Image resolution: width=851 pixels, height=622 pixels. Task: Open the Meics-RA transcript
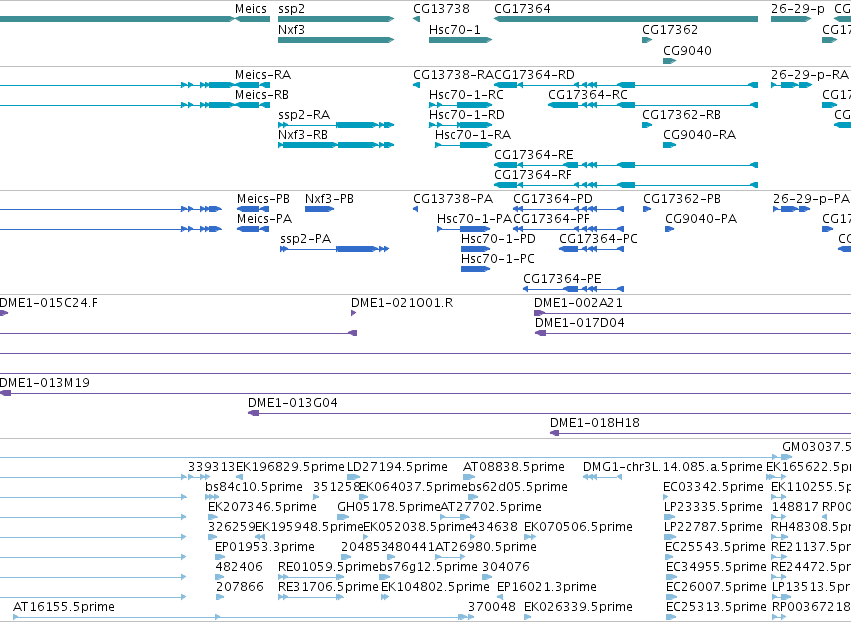point(263,75)
